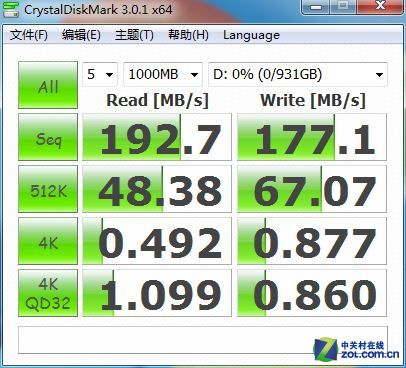The image size is (406, 368).
Task: Open the 1000MB test size dropdown
Action: (163, 74)
